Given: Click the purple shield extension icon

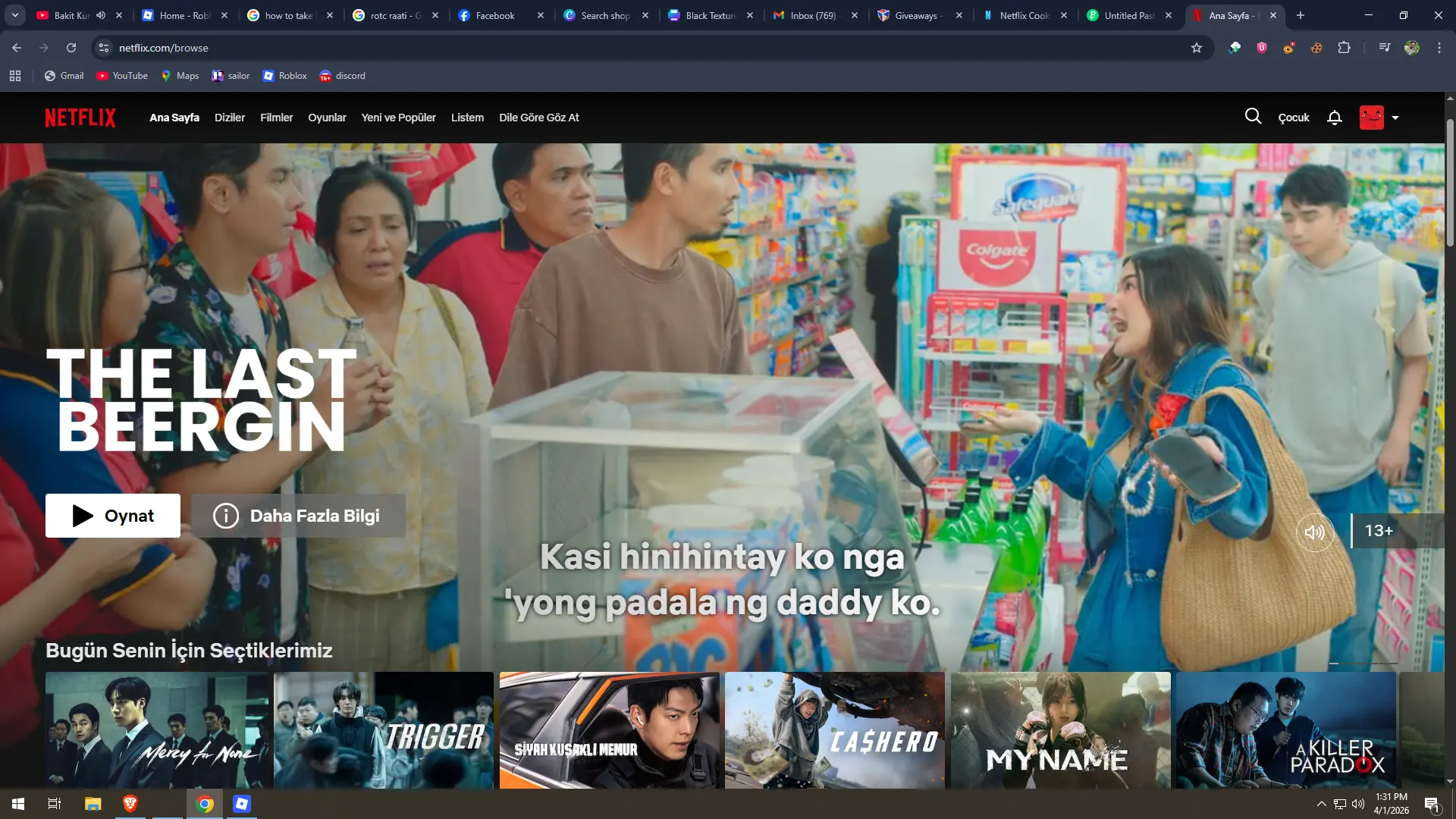Looking at the screenshot, I should pyautogui.click(x=1262, y=48).
